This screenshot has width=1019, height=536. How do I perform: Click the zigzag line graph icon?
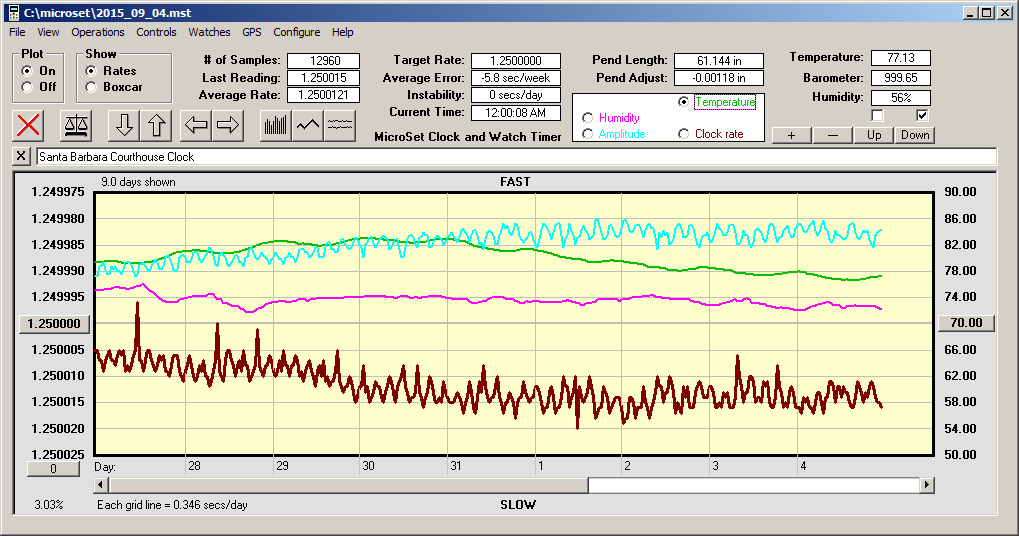(307, 125)
